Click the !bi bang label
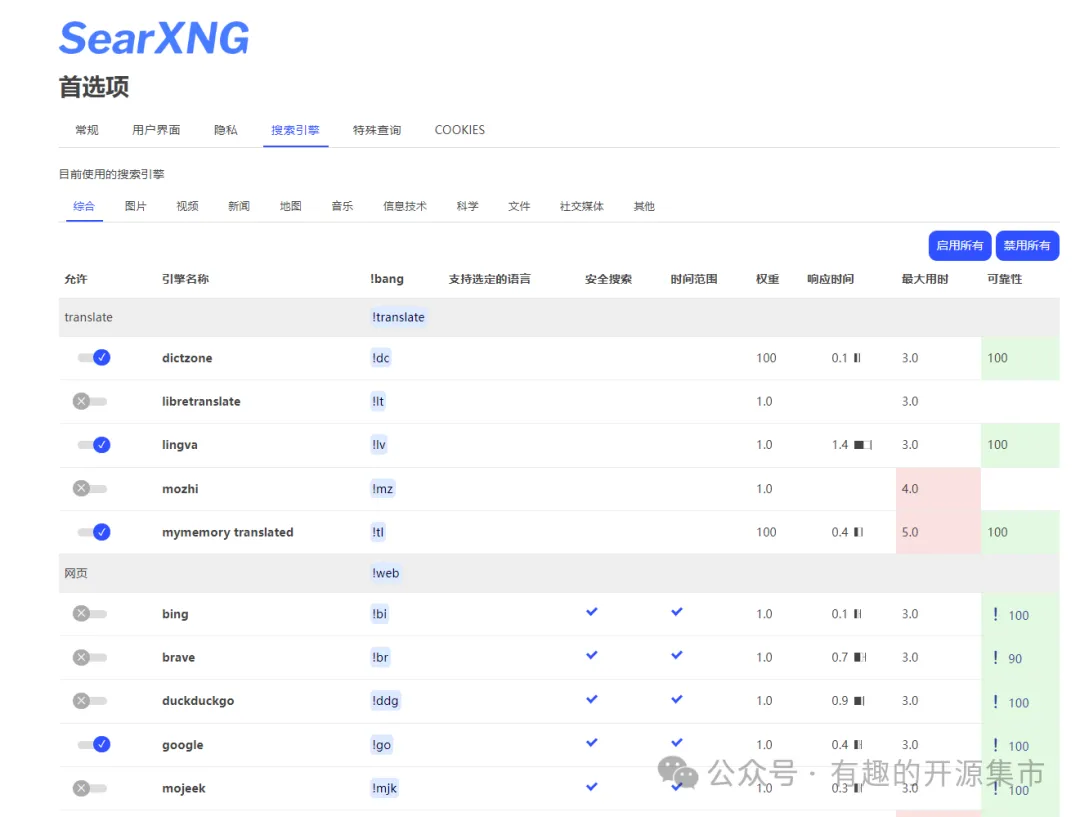Screen dimensions: 1080x817 pos(380,614)
